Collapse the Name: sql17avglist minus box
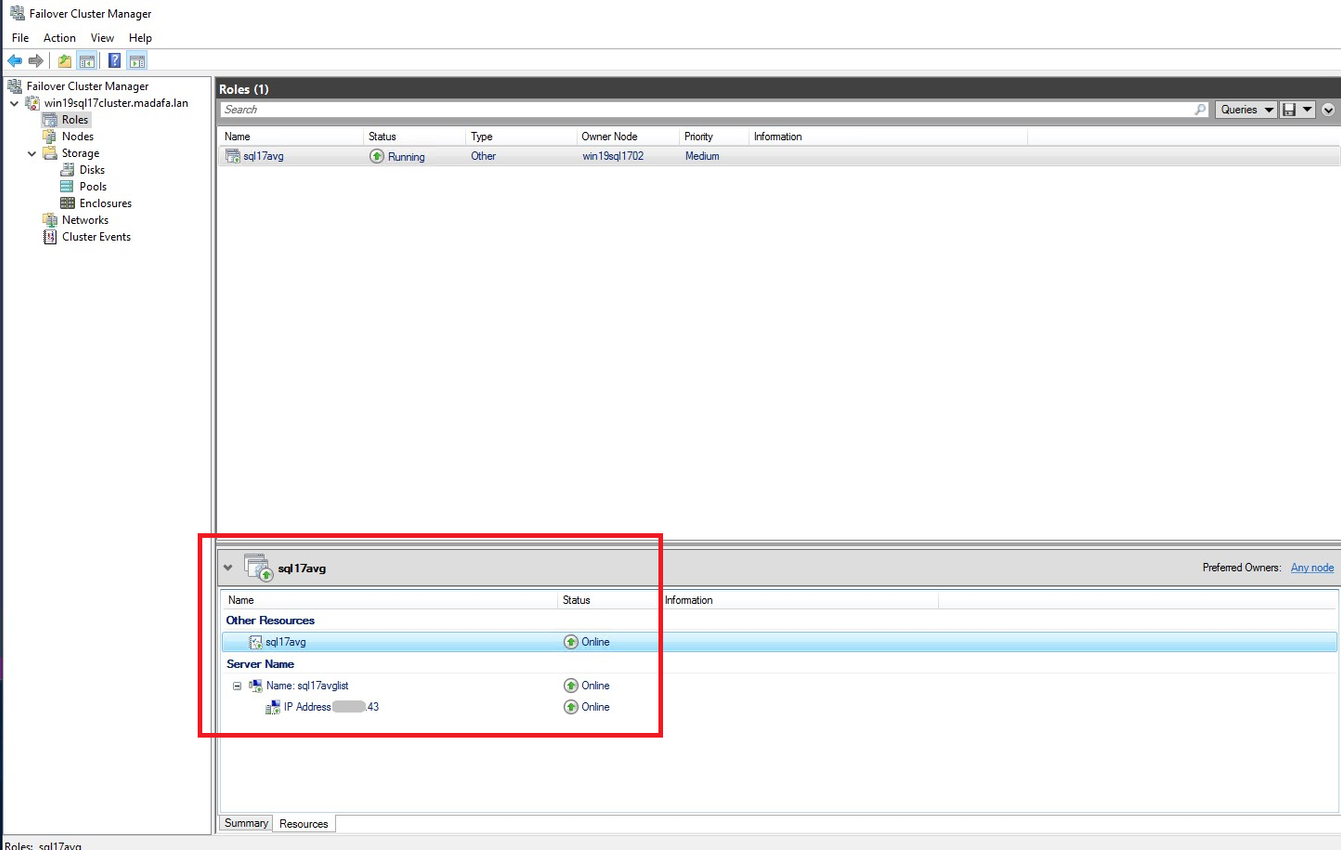The height and width of the screenshot is (850, 1341). click(237, 686)
